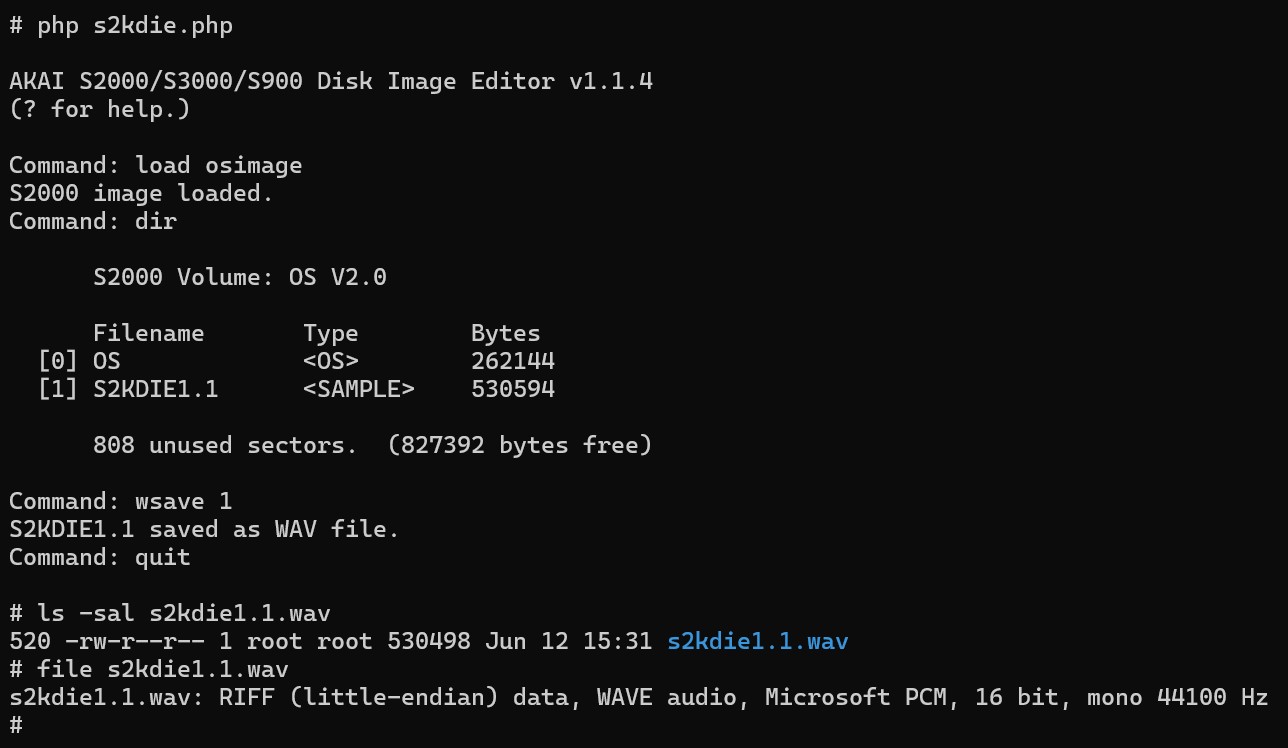Image resolution: width=1288 pixels, height=748 pixels.
Task: Click the 262144 bytes value
Action: point(513,361)
